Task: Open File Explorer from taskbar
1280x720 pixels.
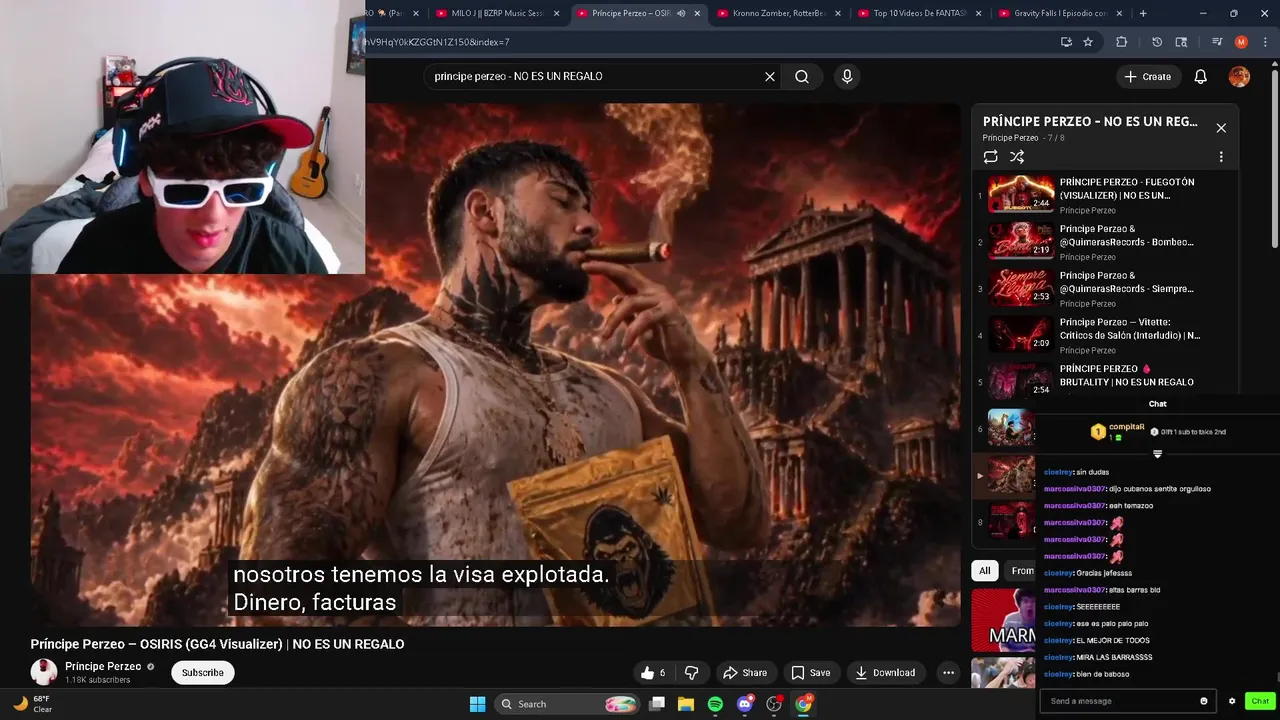Action: point(686,704)
